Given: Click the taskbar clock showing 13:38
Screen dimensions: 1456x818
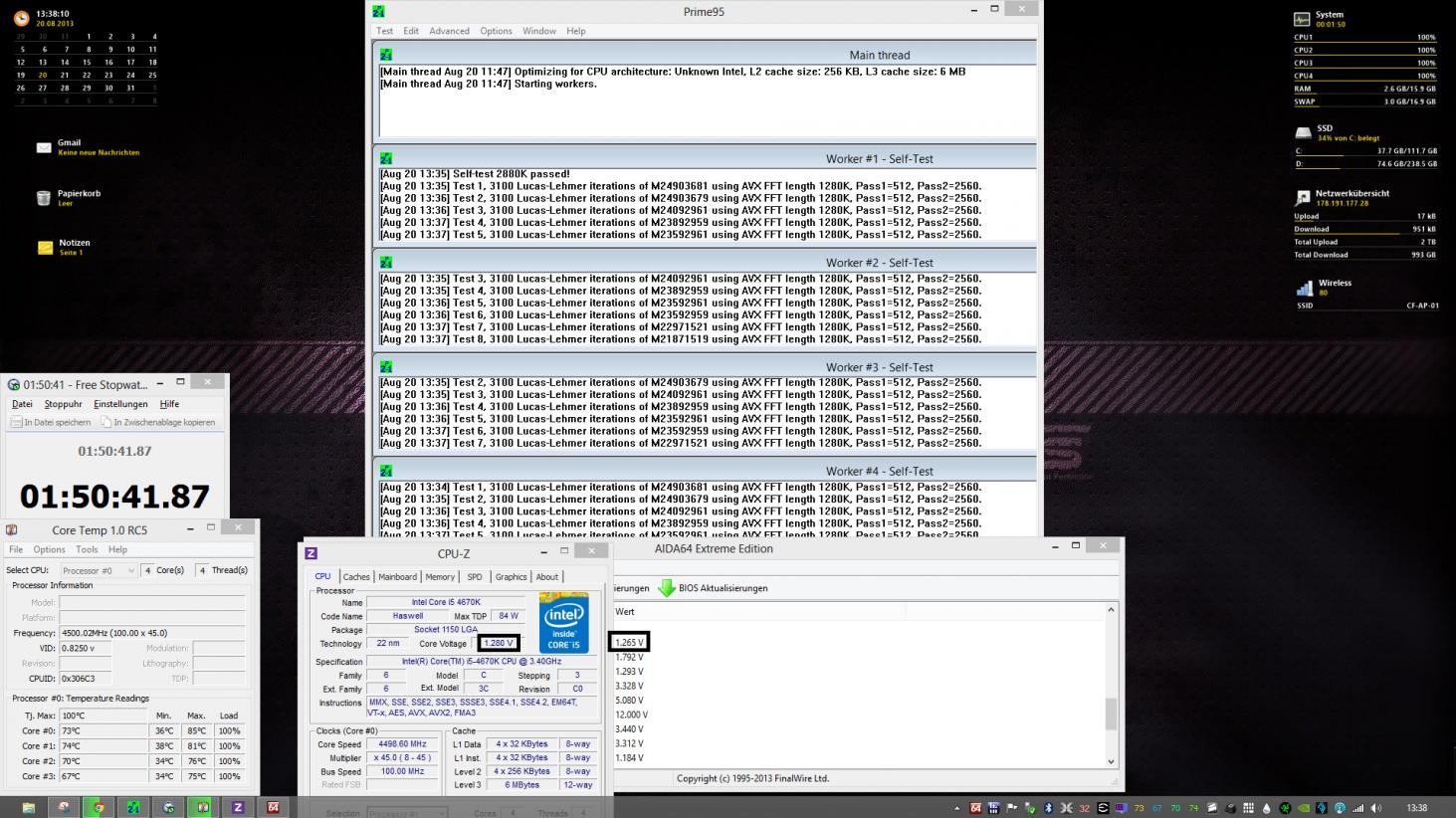Looking at the screenshot, I should pos(1417,808).
